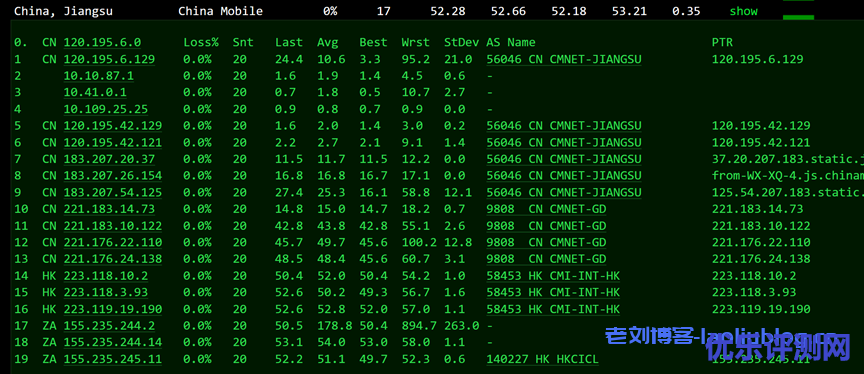The image size is (864, 374).
Task: Open IP link 183.207.54.125
Action: 113,192
